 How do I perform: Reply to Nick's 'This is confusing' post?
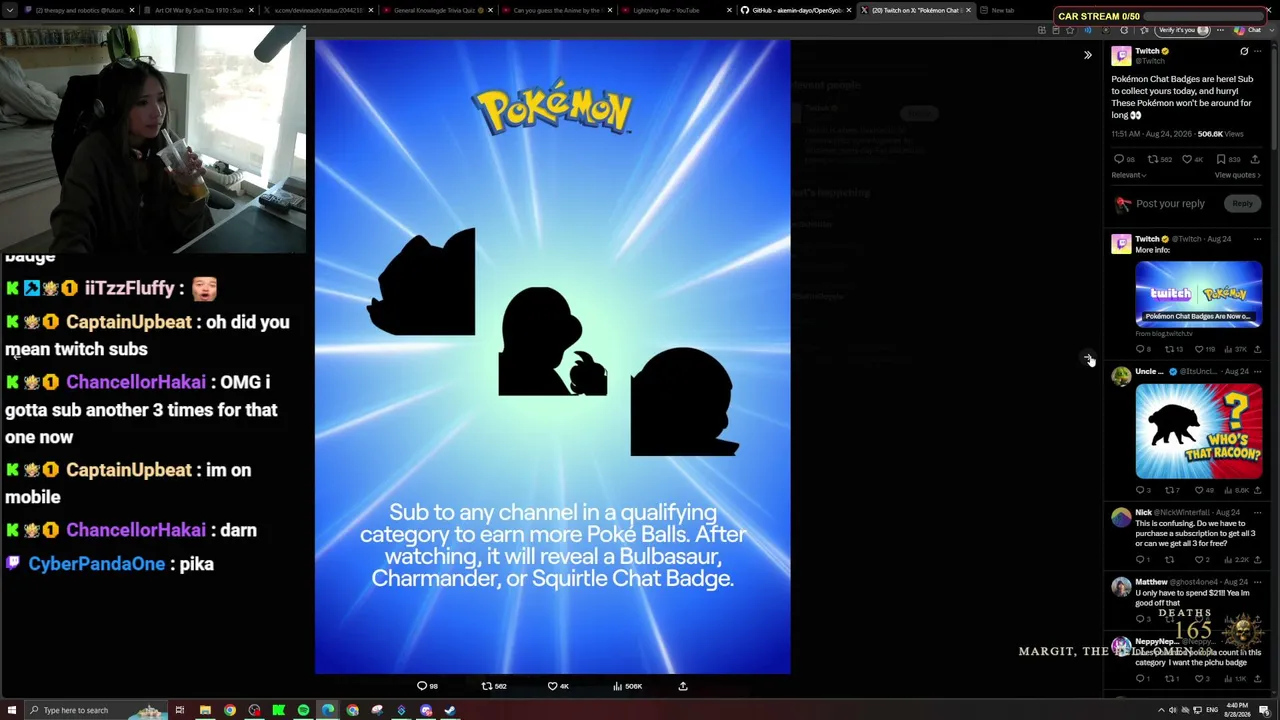click(1139, 560)
